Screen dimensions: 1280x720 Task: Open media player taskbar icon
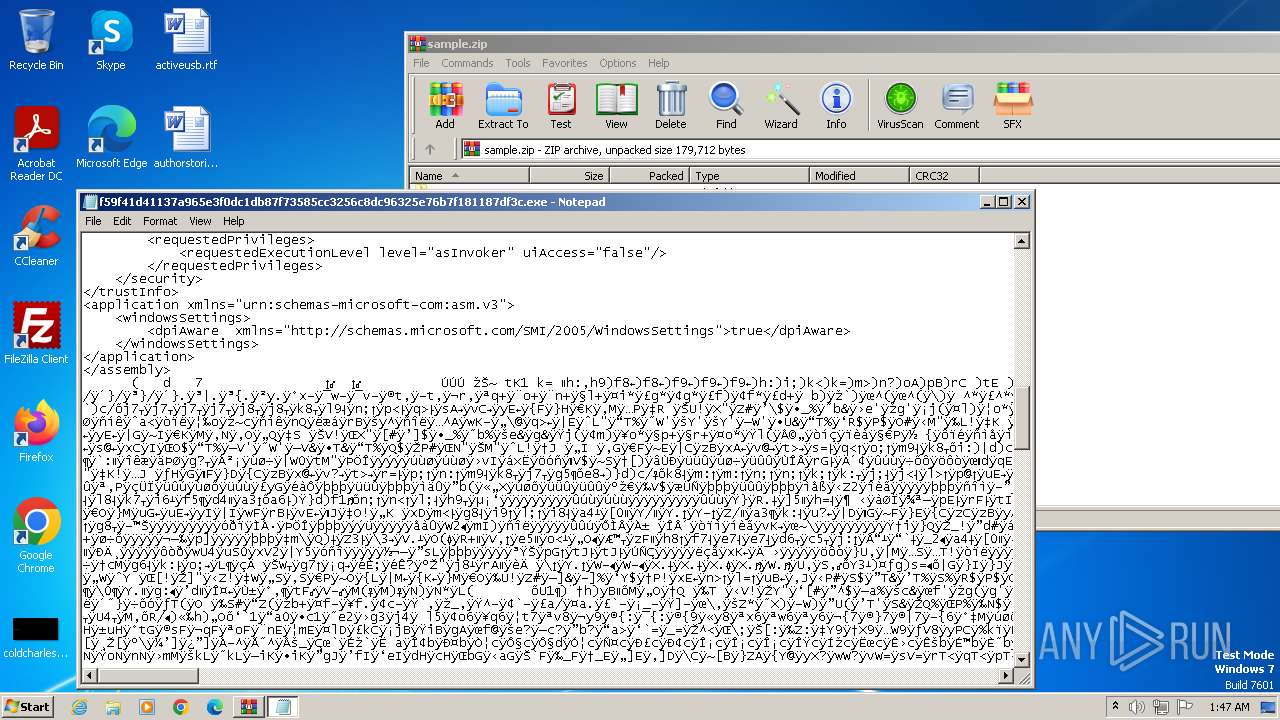tap(147, 707)
